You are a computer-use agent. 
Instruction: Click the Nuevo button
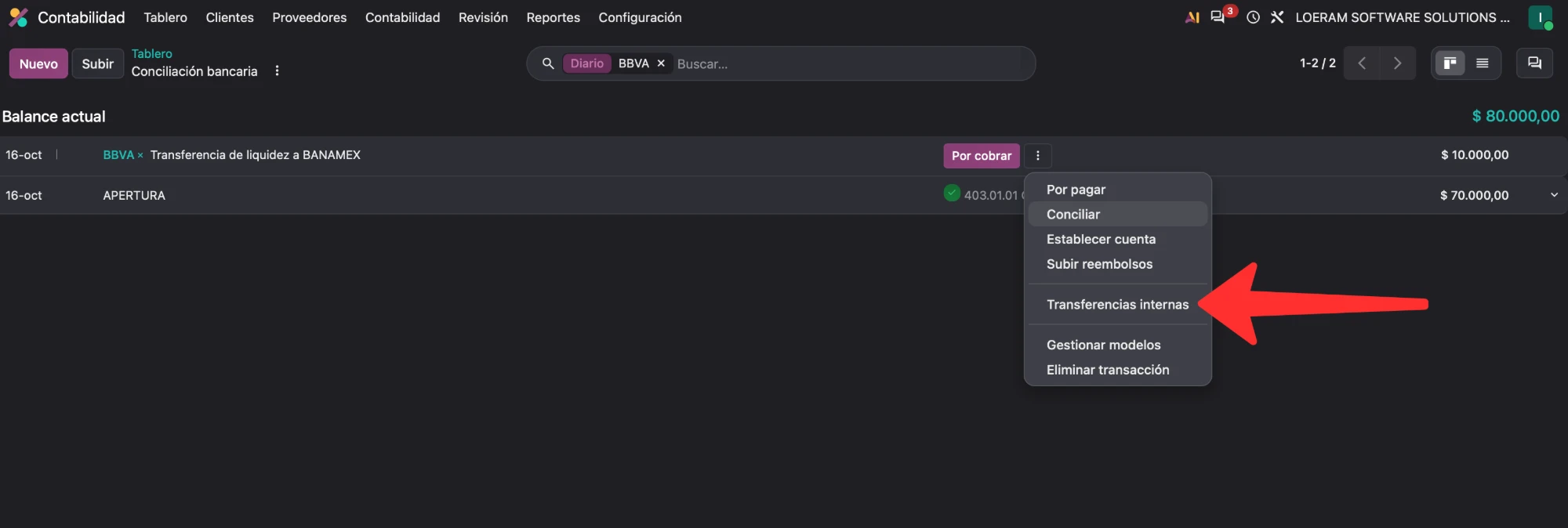pyautogui.click(x=38, y=63)
